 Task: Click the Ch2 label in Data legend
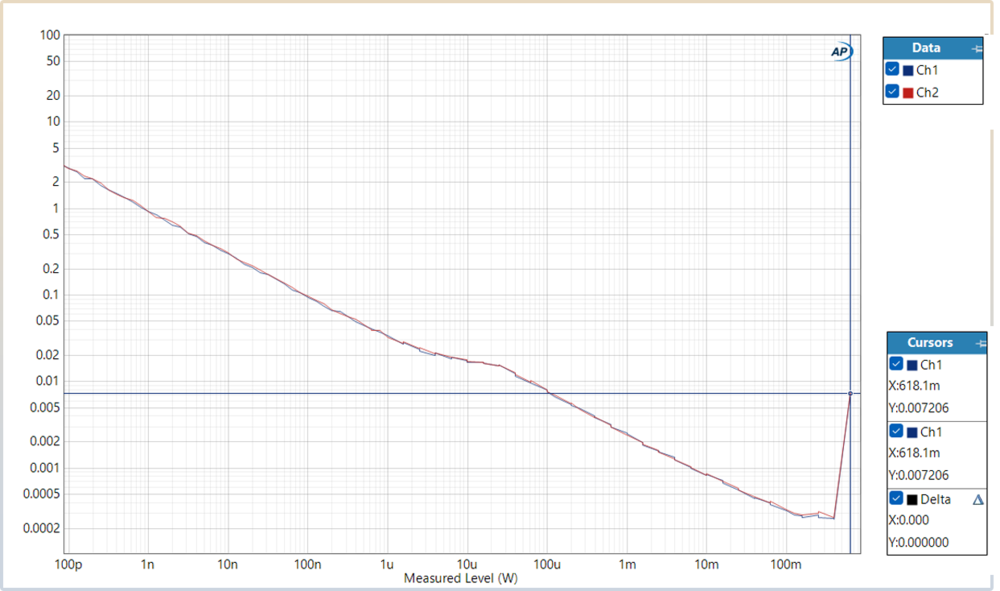coord(927,92)
